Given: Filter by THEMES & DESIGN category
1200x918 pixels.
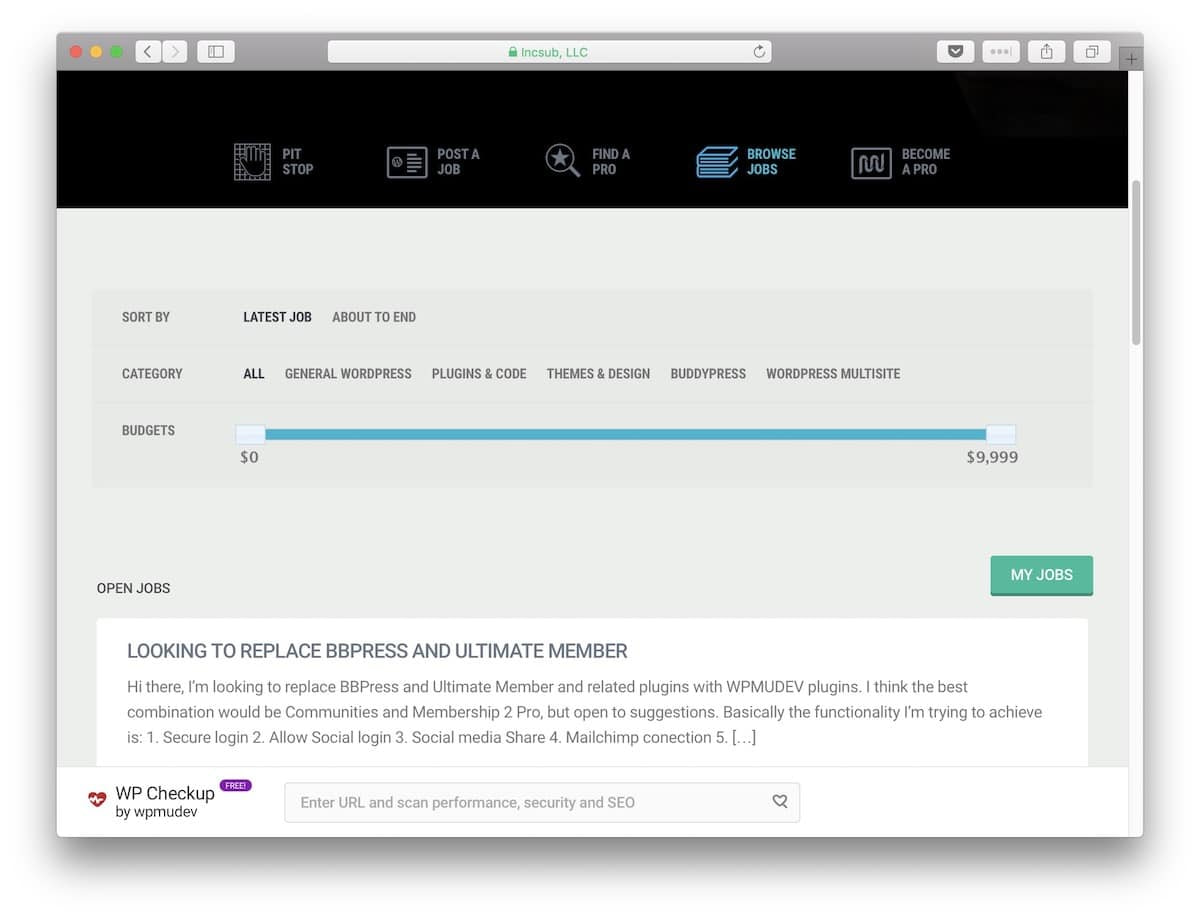Looking at the screenshot, I should [598, 374].
